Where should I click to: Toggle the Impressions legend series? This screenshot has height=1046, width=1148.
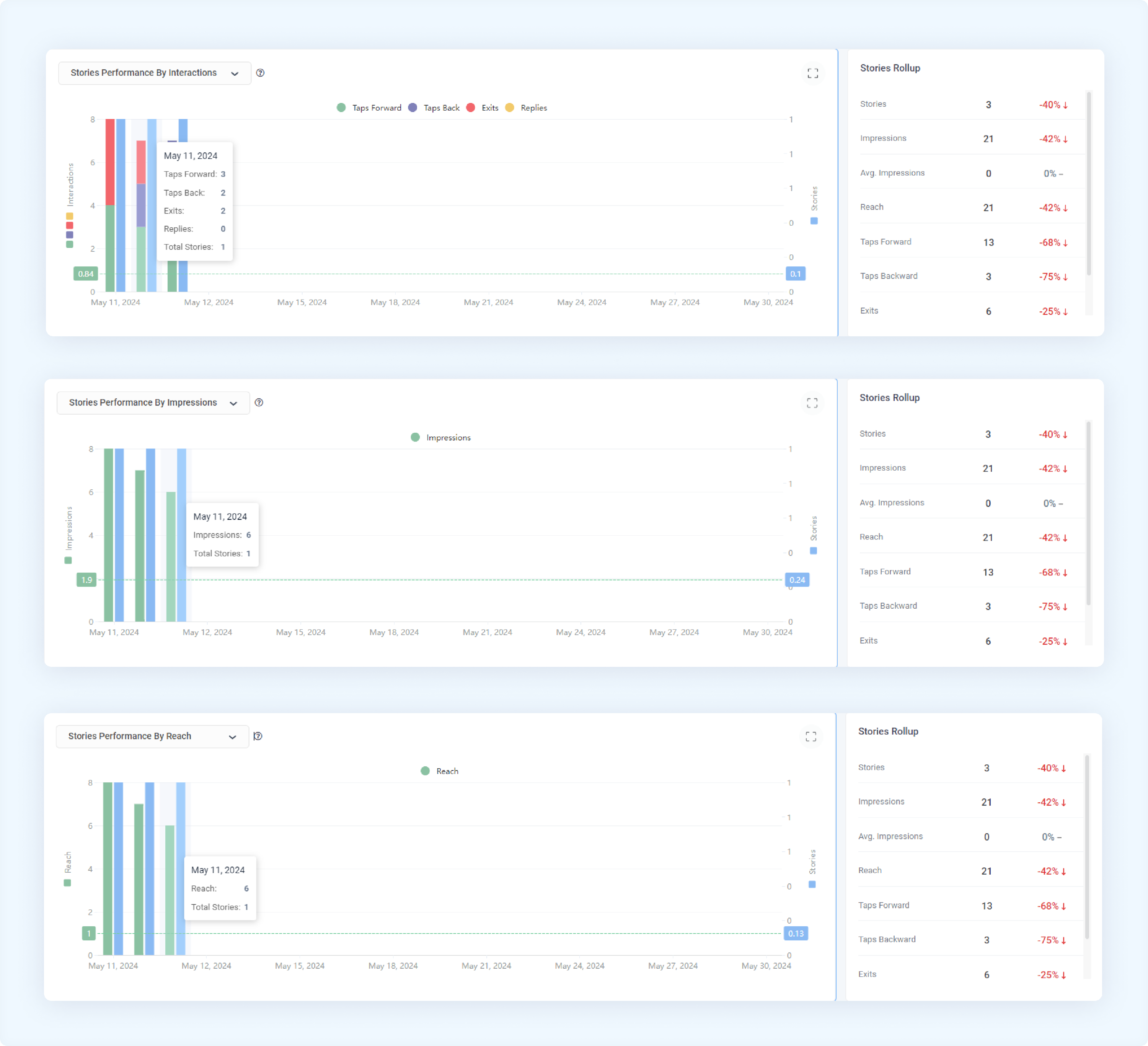(441, 437)
